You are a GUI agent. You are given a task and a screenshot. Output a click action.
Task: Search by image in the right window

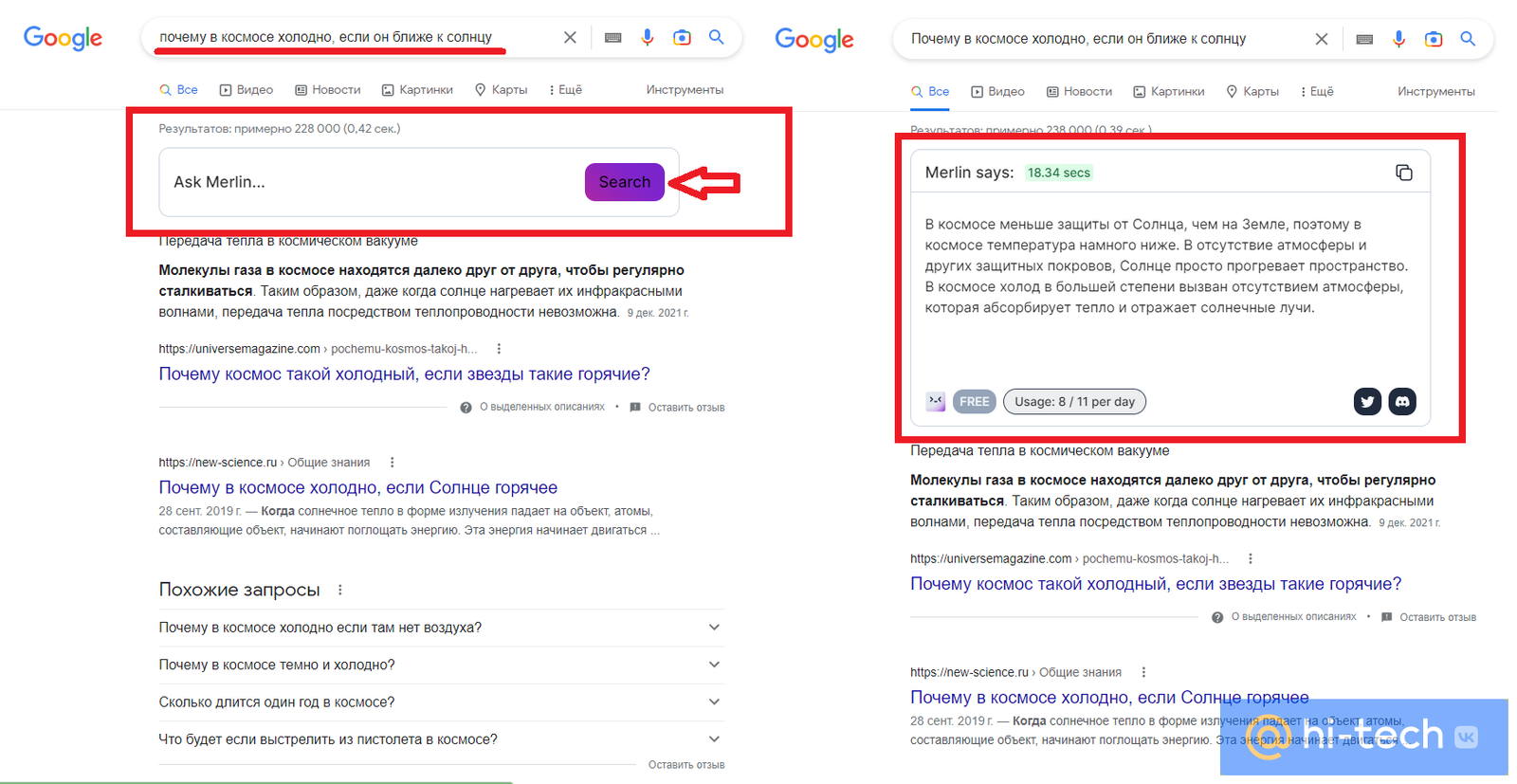1434,39
